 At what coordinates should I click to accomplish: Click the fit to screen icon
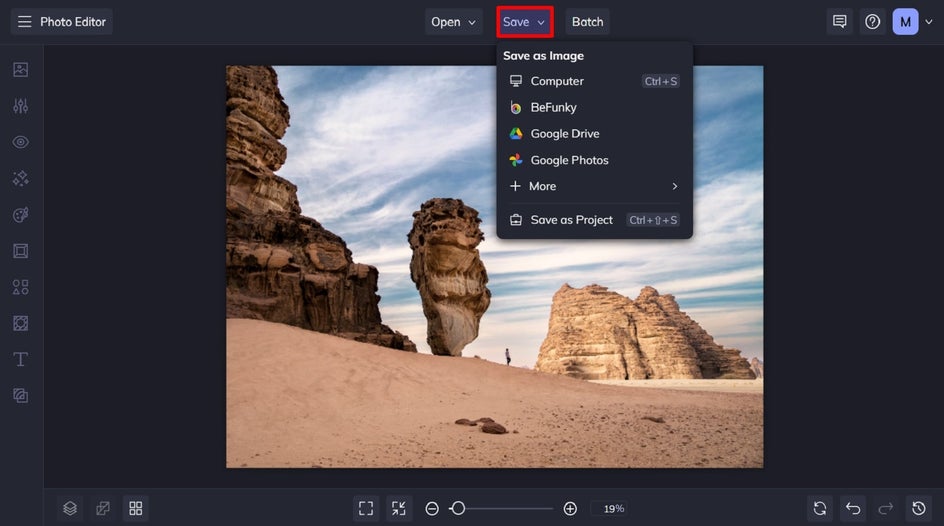point(366,509)
